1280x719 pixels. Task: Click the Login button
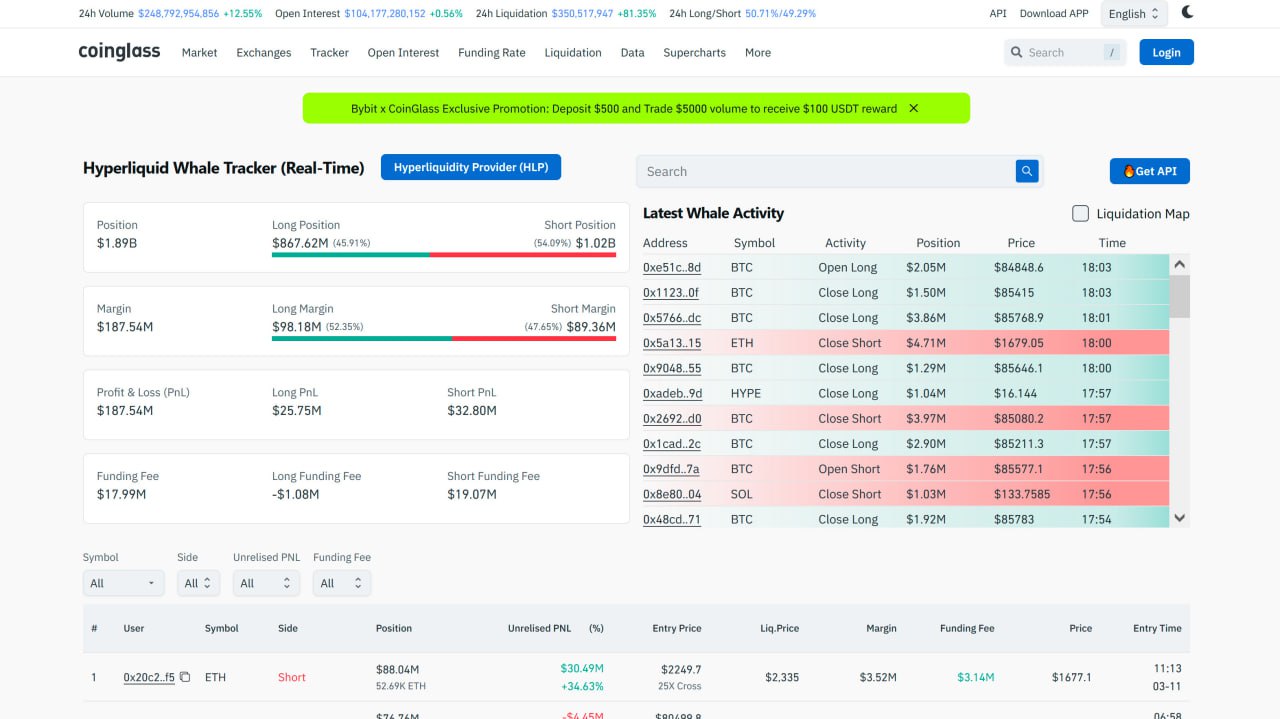click(x=1166, y=52)
